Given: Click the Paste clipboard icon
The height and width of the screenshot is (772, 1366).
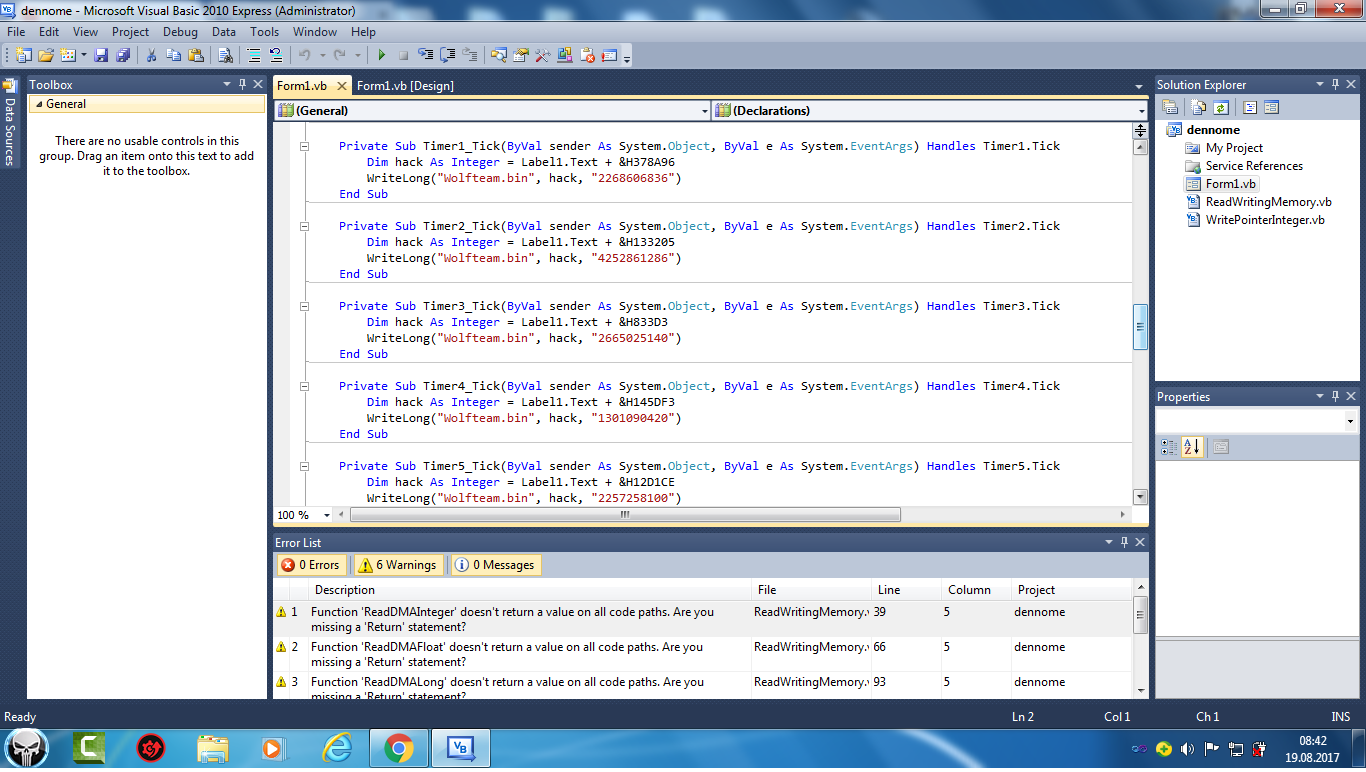Looking at the screenshot, I should [196, 55].
